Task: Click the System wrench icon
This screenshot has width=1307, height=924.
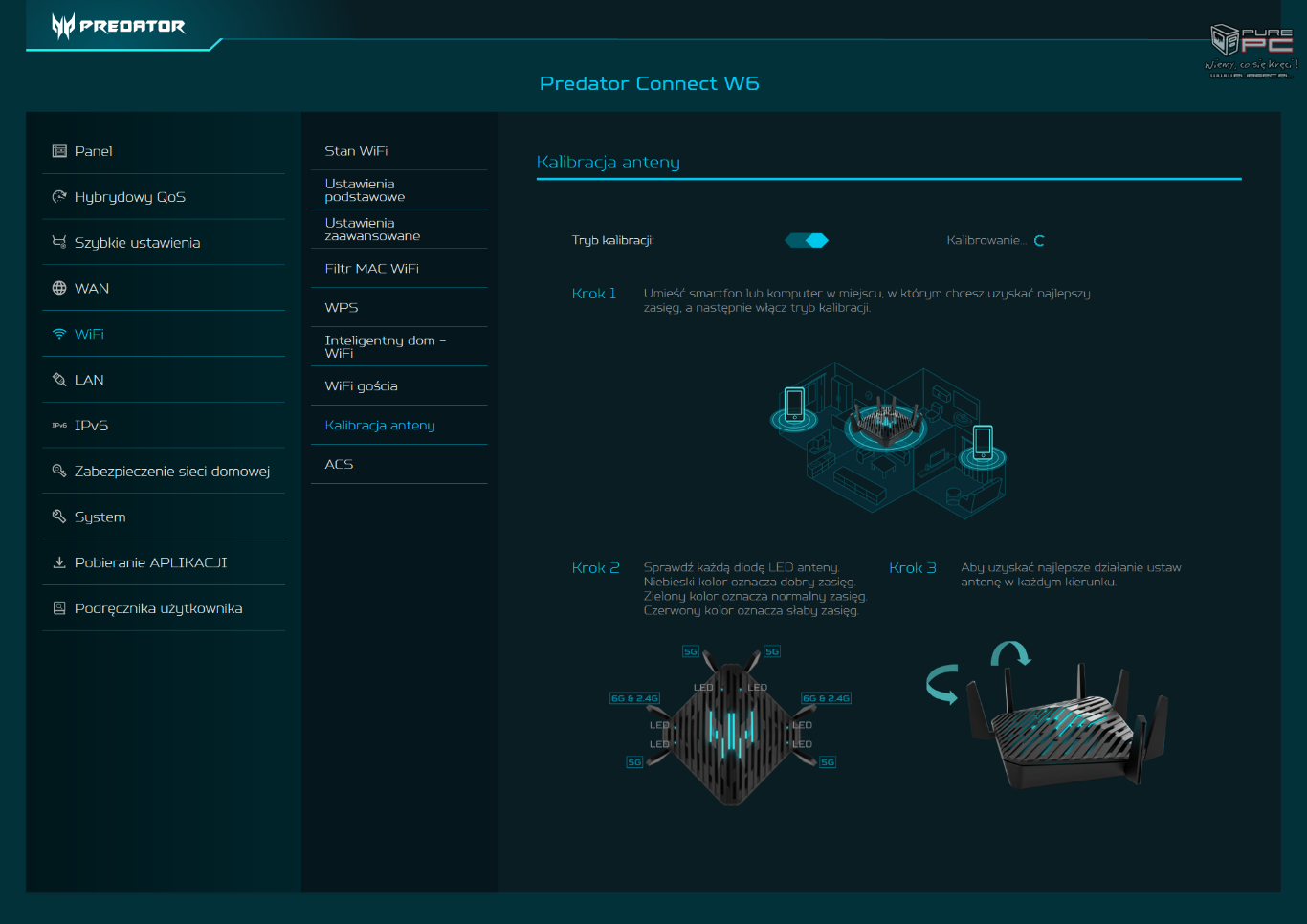Action: [58, 517]
